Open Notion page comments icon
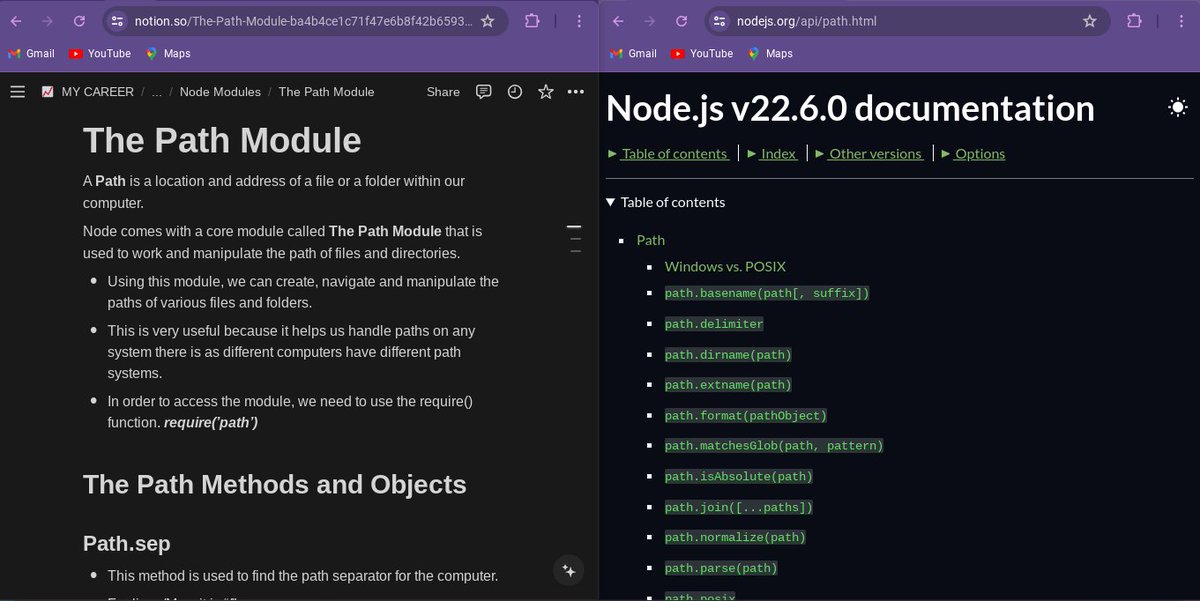1200x601 pixels. click(484, 91)
